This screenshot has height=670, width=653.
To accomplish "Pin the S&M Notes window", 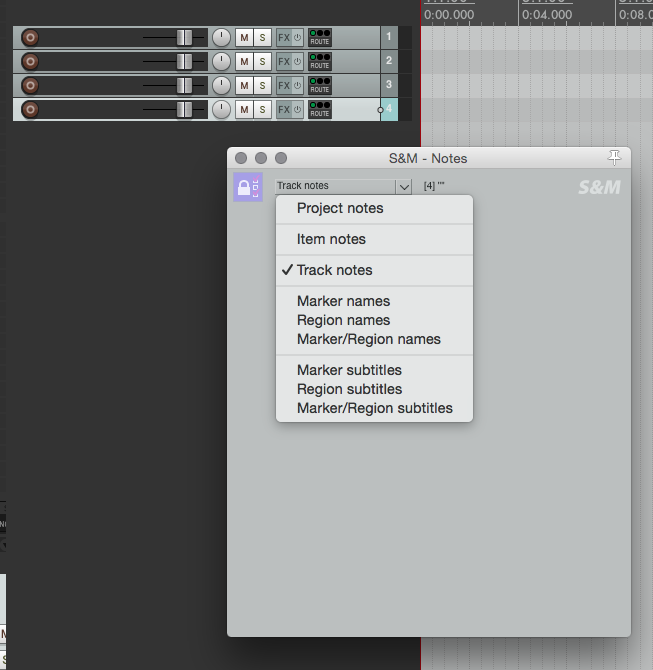I will [x=615, y=158].
